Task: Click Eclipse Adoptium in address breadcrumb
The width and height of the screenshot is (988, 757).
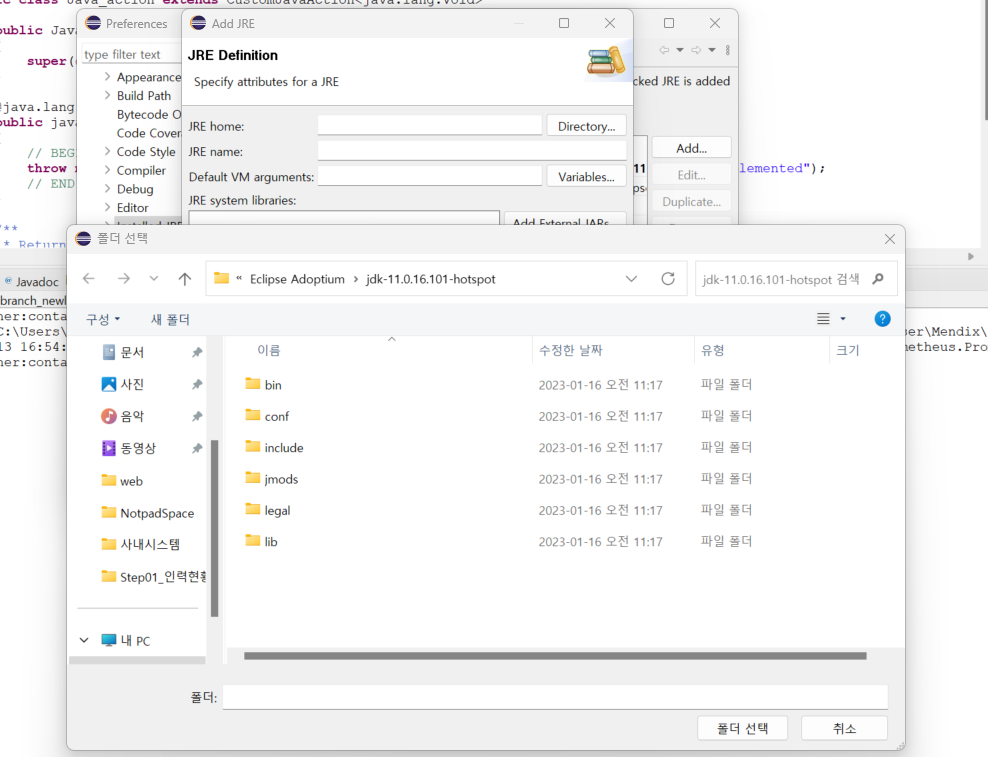Action: 297,279
